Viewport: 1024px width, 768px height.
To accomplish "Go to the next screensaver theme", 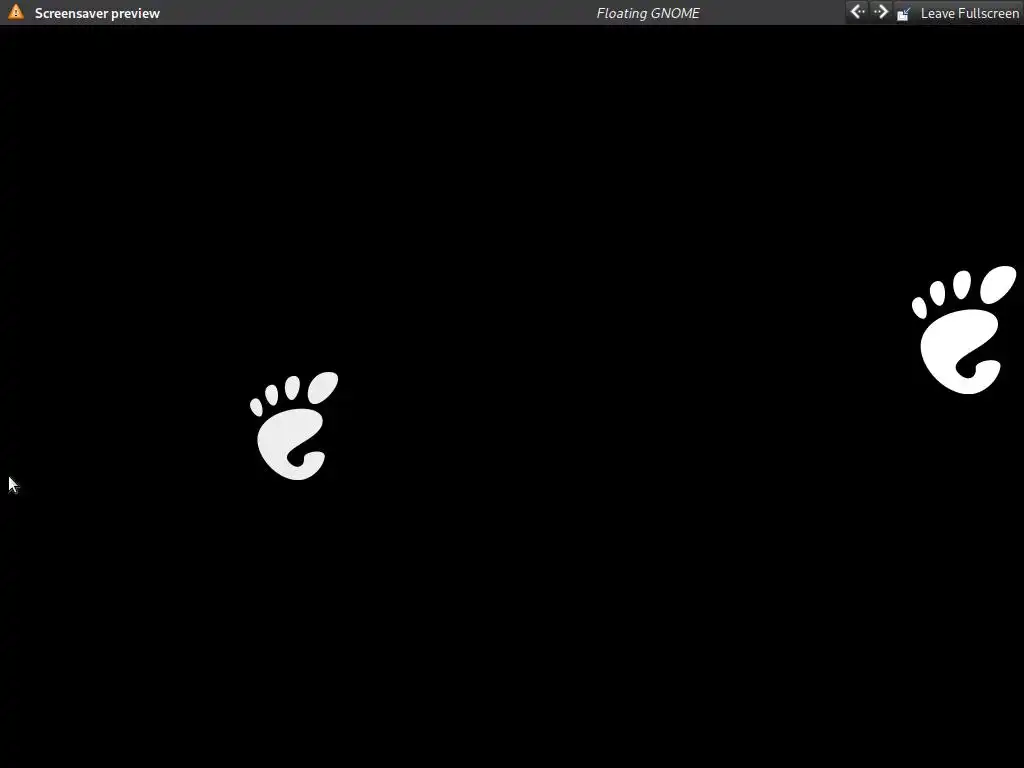I will tap(880, 12).
